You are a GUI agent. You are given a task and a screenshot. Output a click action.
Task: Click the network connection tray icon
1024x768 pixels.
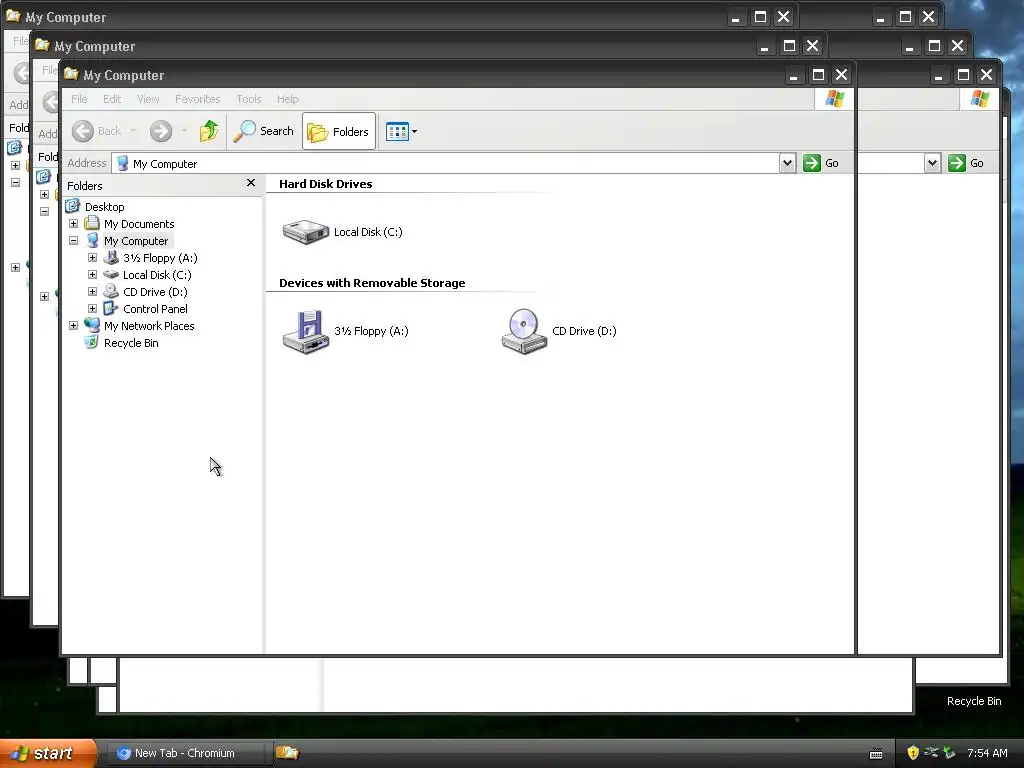931,753
